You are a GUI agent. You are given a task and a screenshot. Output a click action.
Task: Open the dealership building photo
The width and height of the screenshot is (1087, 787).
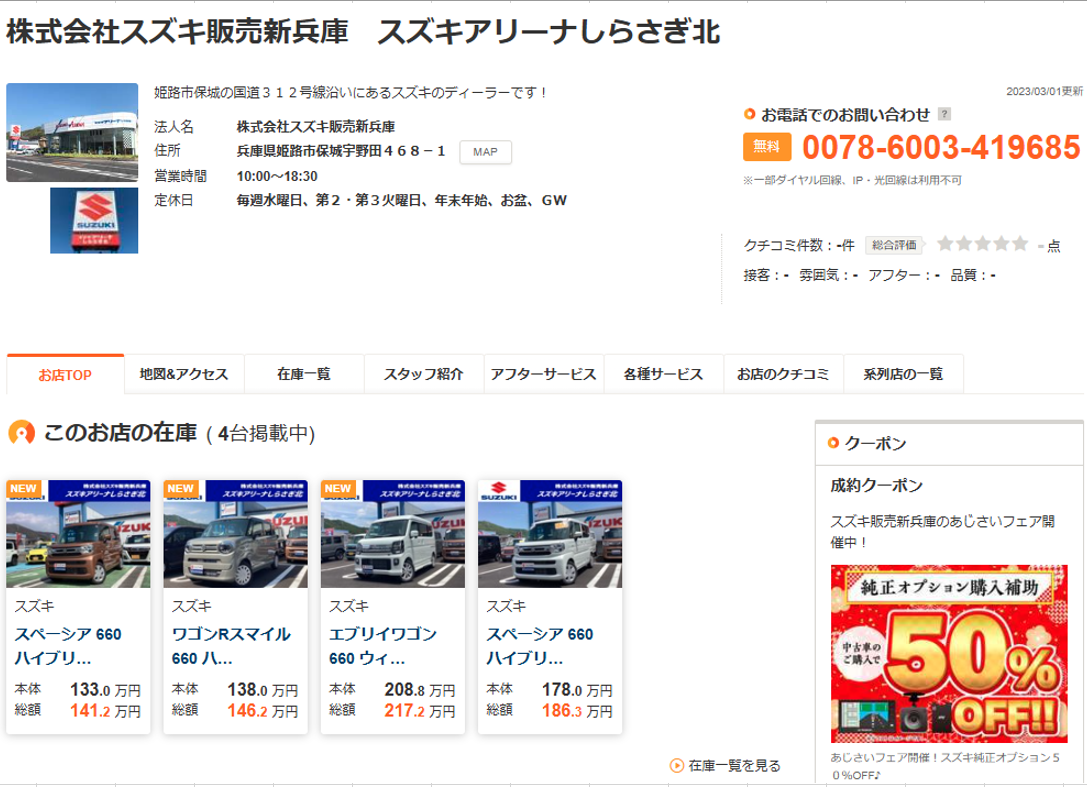pyautogui.click(x=72, y=132)
